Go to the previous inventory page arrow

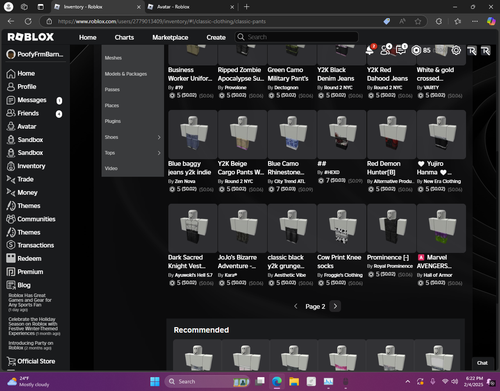[x=295, y=306]
